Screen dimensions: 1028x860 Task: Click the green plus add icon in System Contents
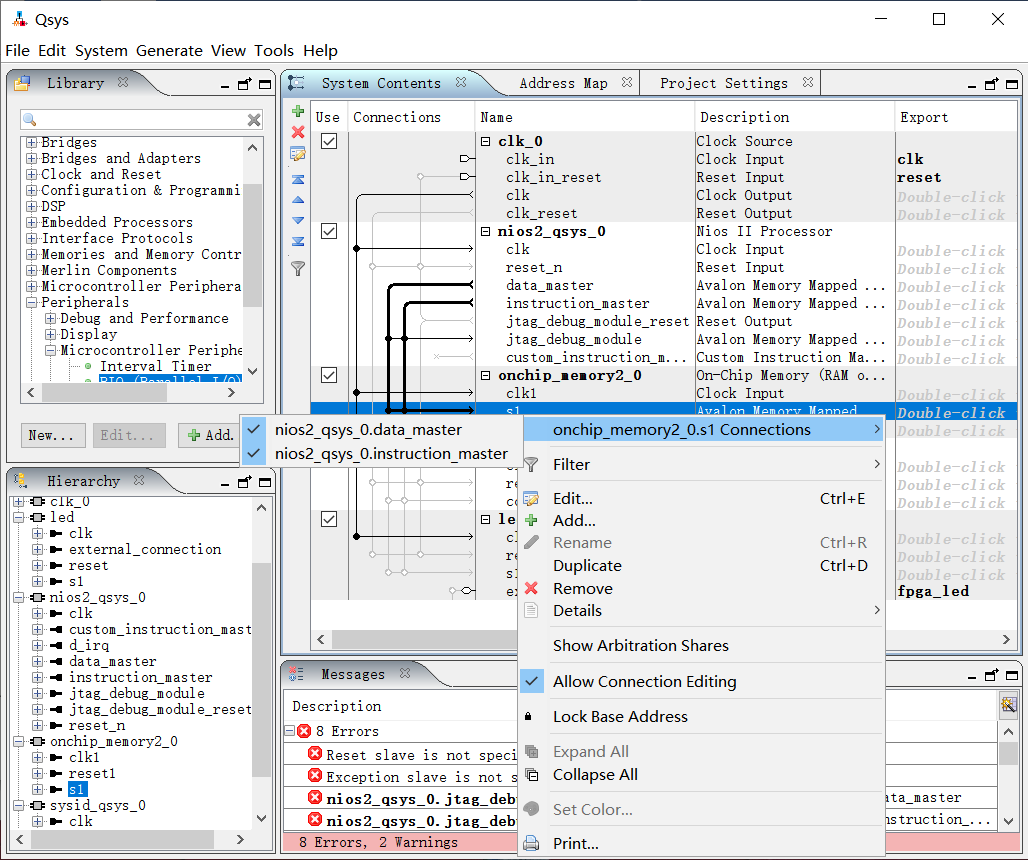(x=298, y=111)
